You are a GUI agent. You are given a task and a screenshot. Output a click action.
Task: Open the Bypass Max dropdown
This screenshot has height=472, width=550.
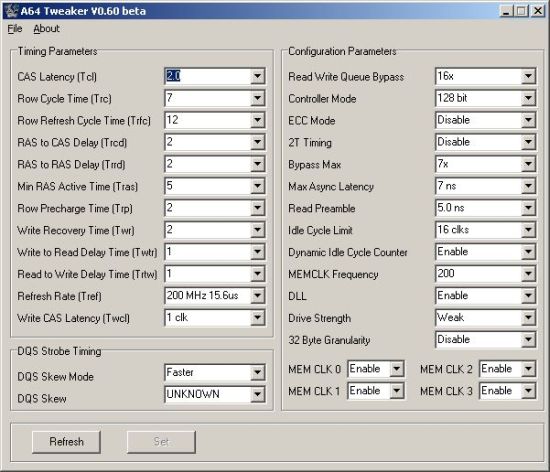tap(528, 164)
